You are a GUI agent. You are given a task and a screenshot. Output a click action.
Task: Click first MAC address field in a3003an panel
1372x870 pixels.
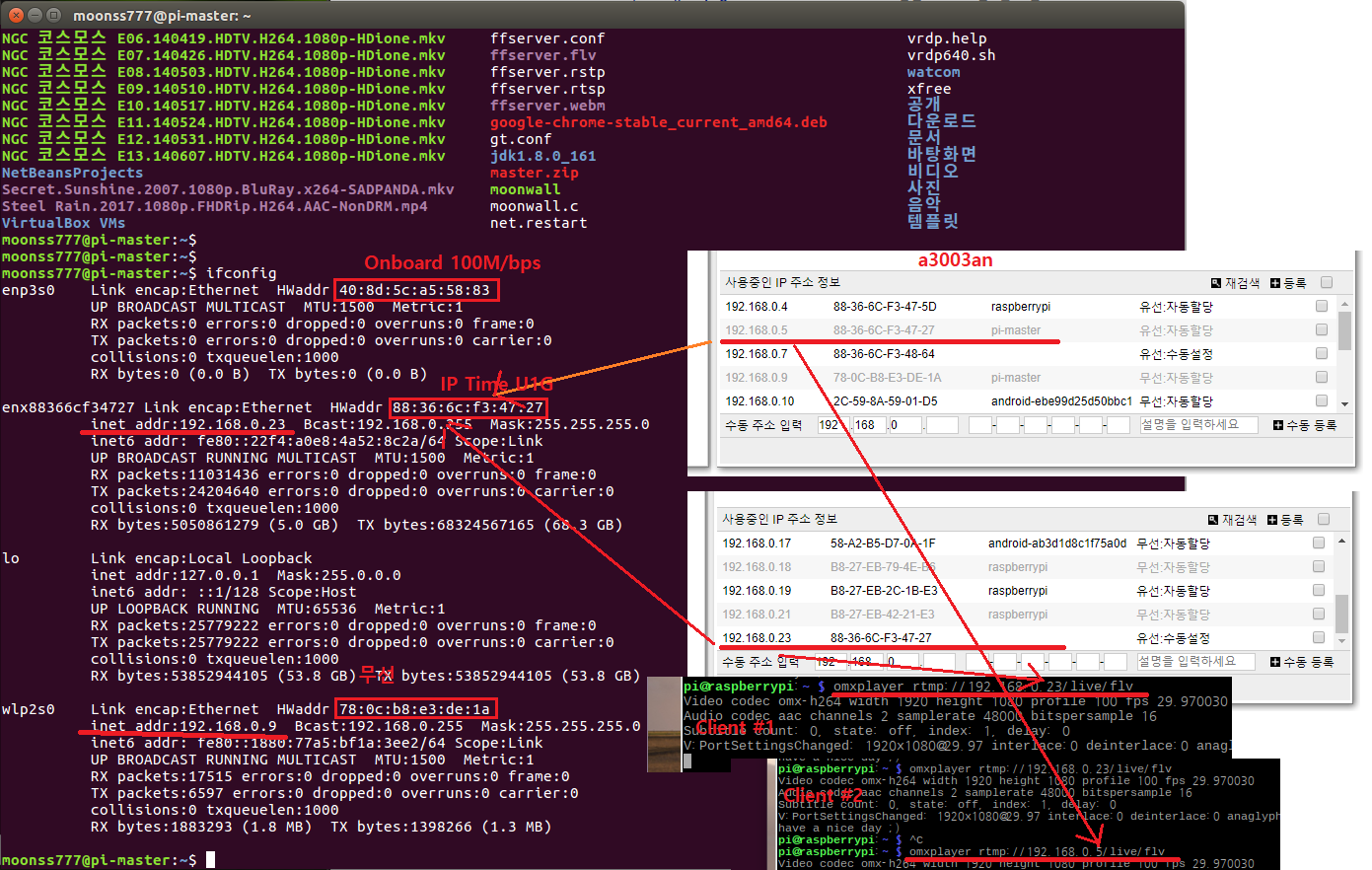tap(980, 425)
